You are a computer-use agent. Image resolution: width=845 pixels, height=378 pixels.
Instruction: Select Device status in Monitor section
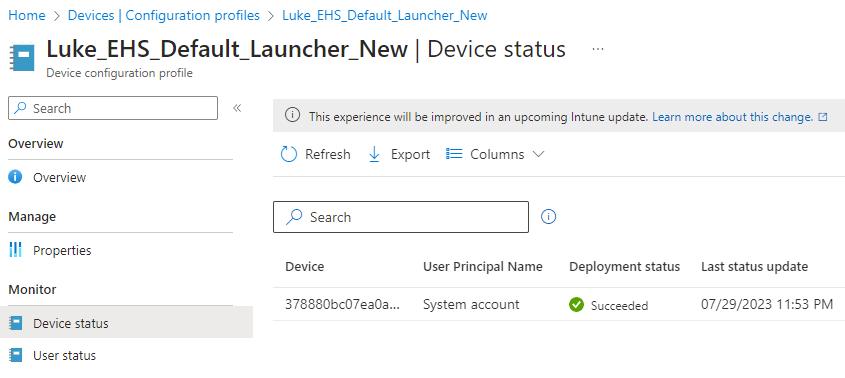point(126,322)
